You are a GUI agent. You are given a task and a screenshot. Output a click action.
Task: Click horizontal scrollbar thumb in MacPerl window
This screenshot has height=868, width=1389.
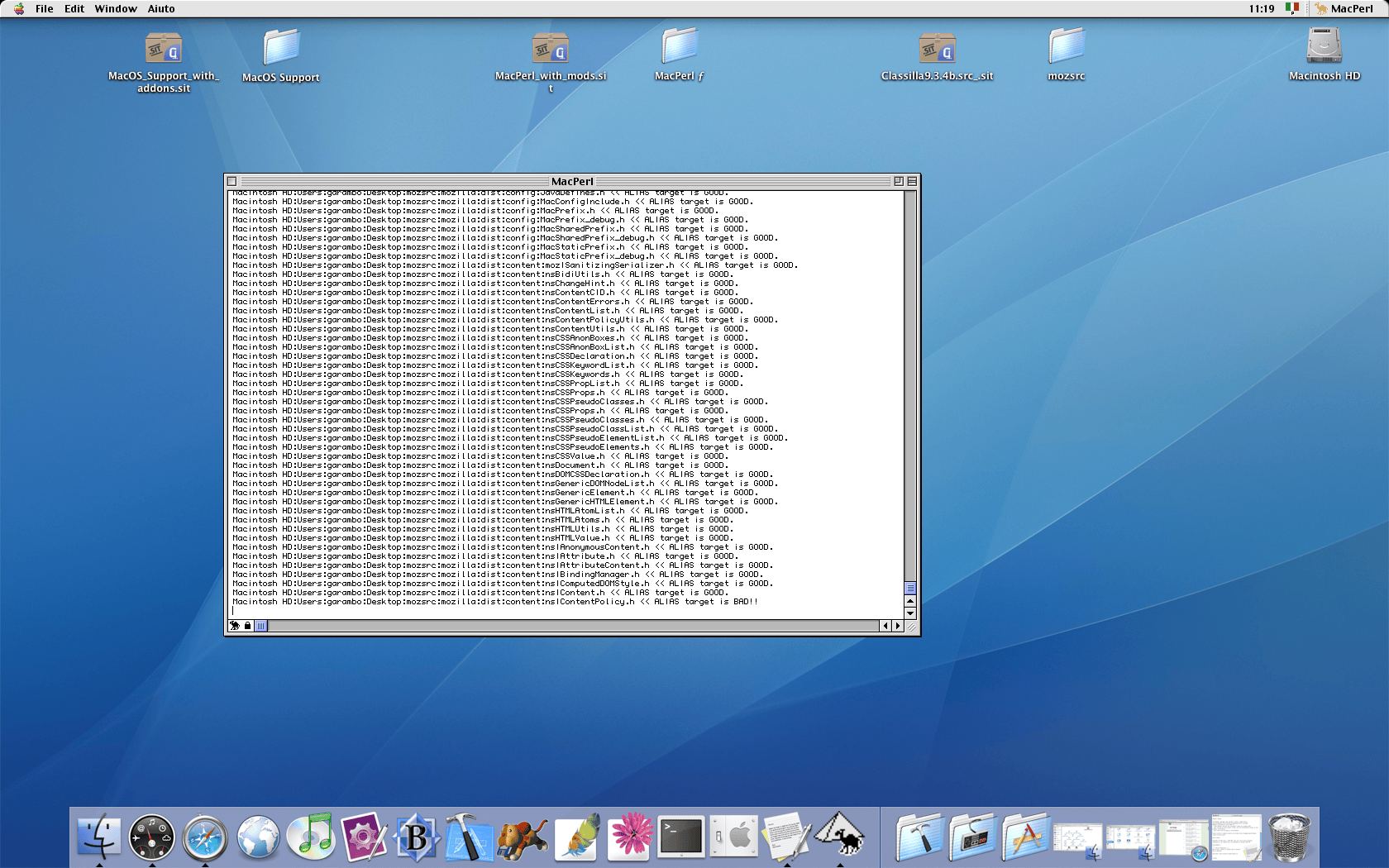pos(261,626)
